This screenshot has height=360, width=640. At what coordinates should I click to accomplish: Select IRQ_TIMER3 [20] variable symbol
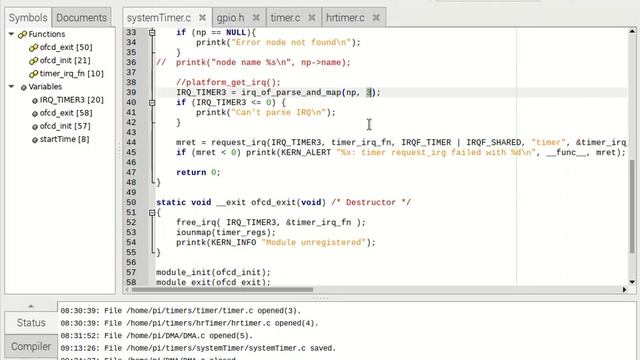(71, 100)
